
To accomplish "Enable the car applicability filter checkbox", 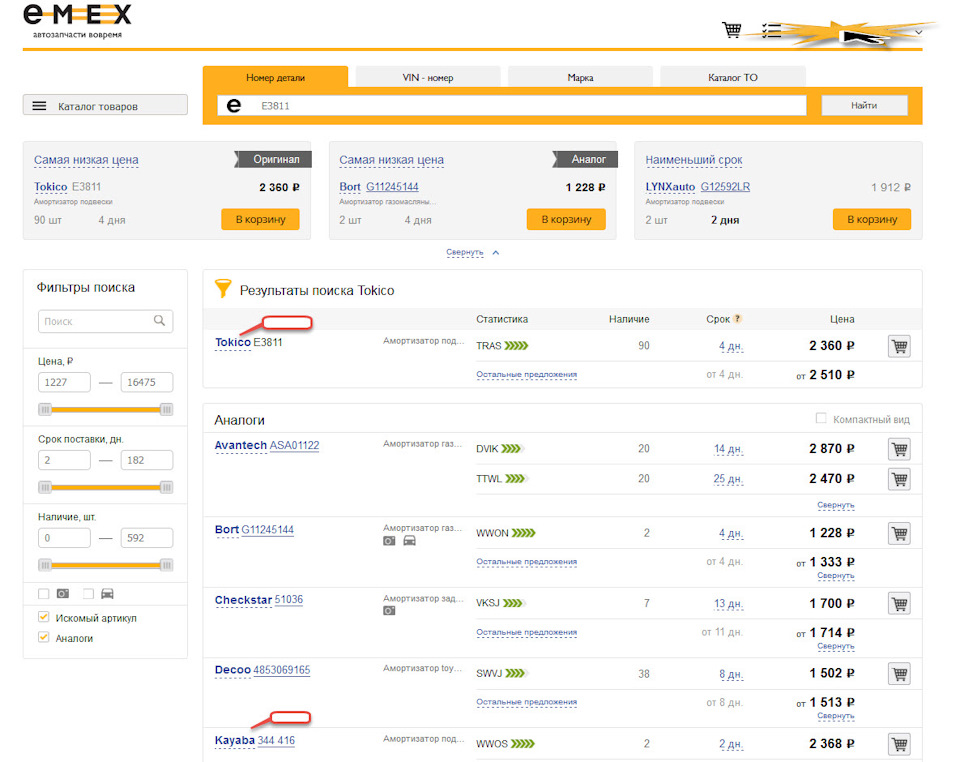I will 89,594.
